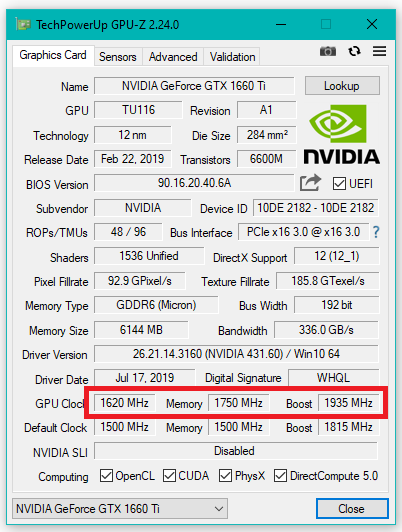
Task: Toggle the OpenCL checkbox
Action: [x=107, y=475]
